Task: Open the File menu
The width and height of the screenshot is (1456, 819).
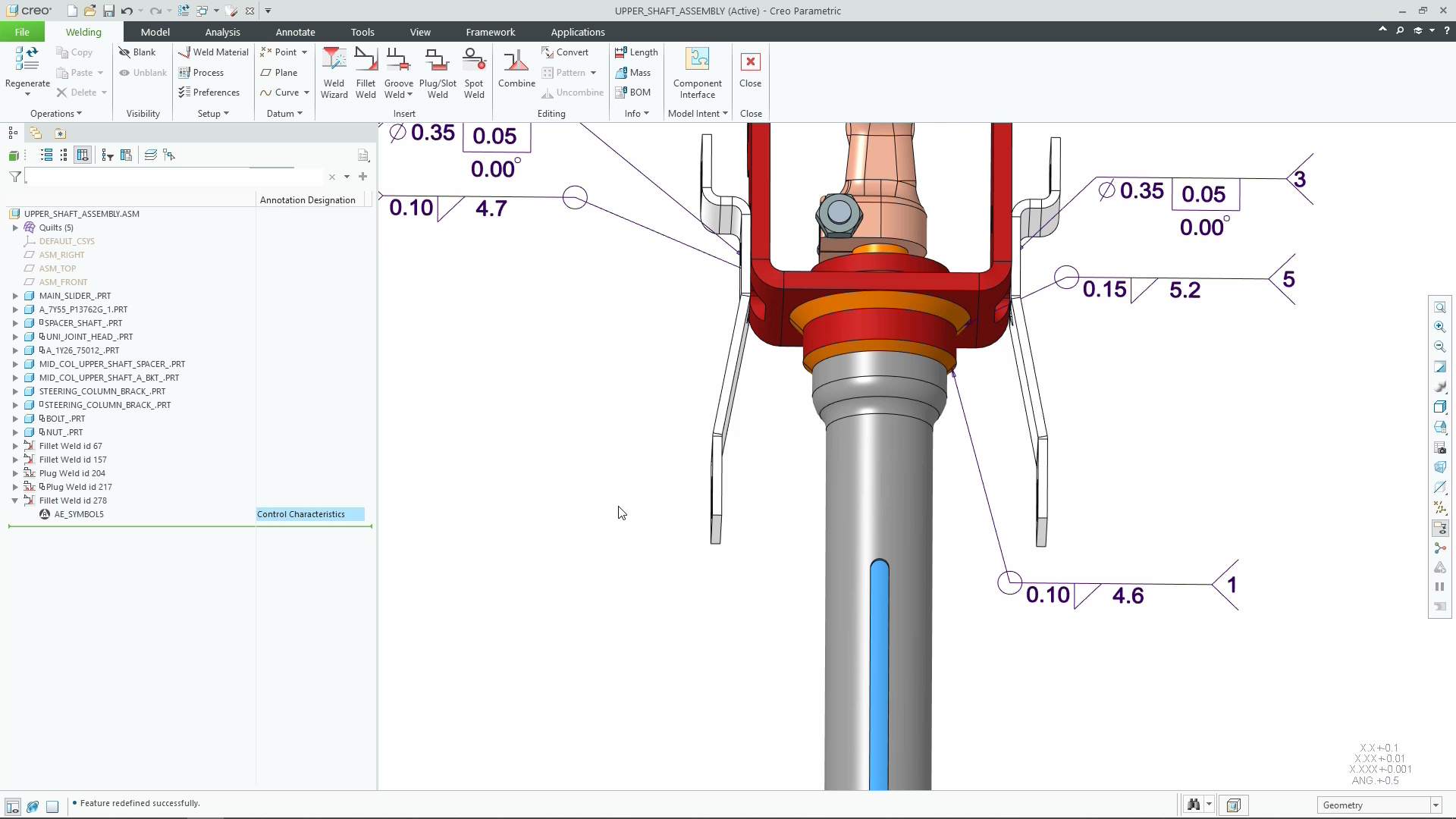Action: tap(22, 32)
